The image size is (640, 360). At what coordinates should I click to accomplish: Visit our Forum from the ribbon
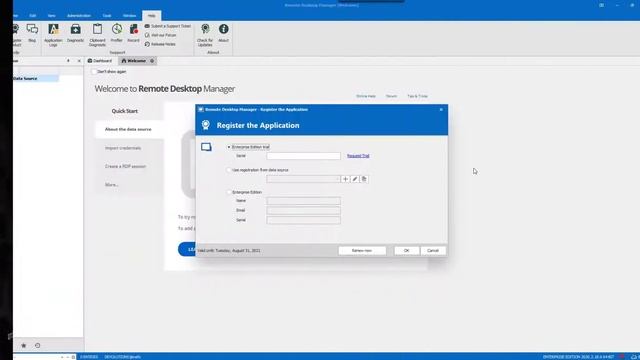tap(160, 35)
